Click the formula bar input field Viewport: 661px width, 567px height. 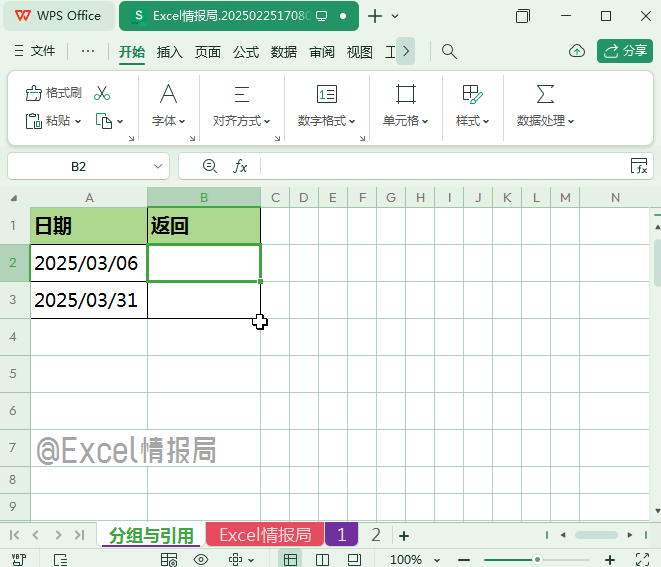(443, 166)
